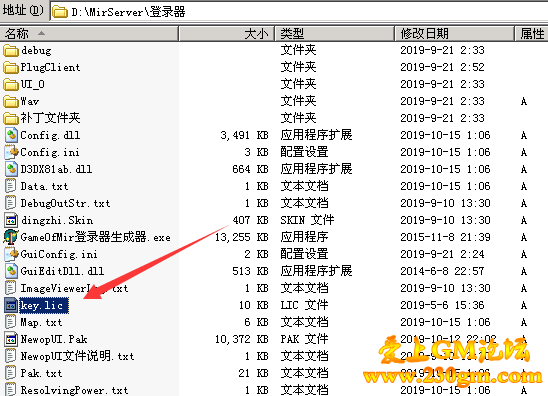Select the file name ResolvingPower.txt
This screenshot has height=396, width=548.
point(74,390)
